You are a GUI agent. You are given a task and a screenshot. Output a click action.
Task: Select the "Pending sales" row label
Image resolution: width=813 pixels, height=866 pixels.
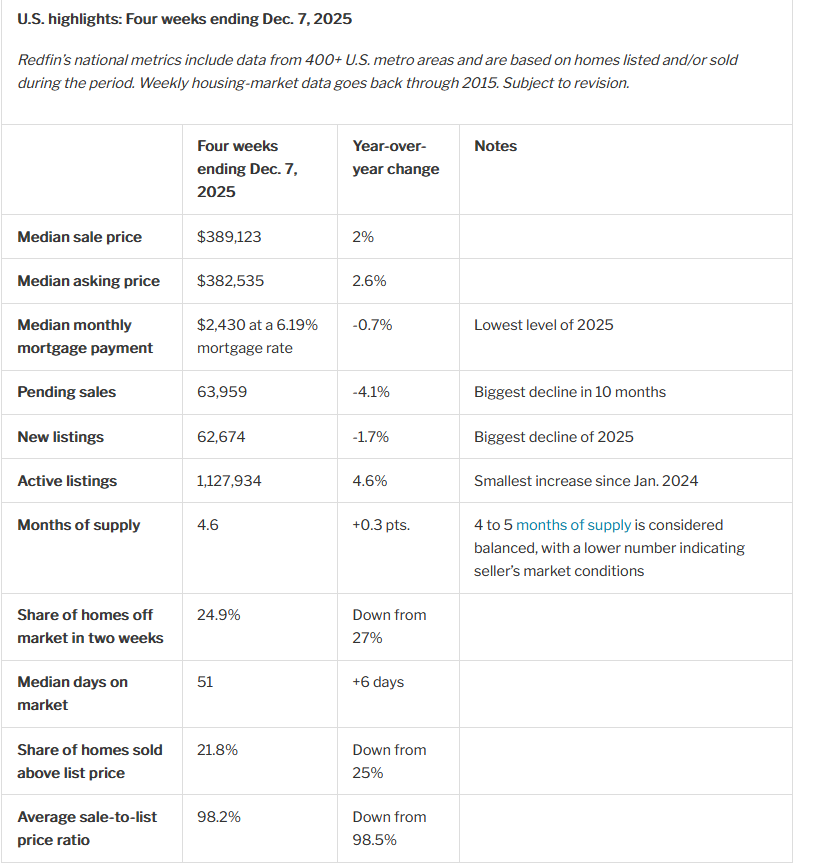[67, 392]
